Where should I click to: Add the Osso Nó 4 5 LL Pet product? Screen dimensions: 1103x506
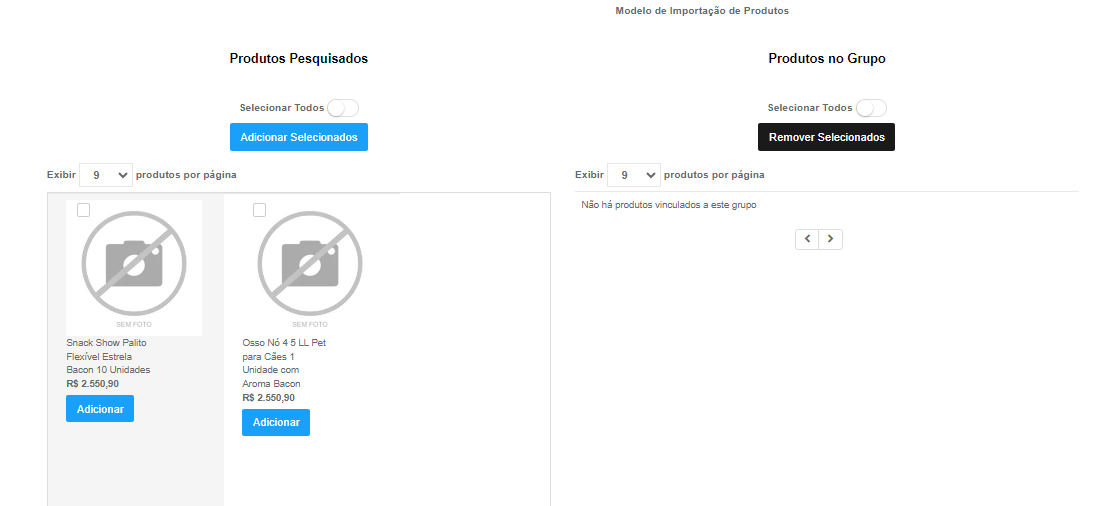pos(276,422)
